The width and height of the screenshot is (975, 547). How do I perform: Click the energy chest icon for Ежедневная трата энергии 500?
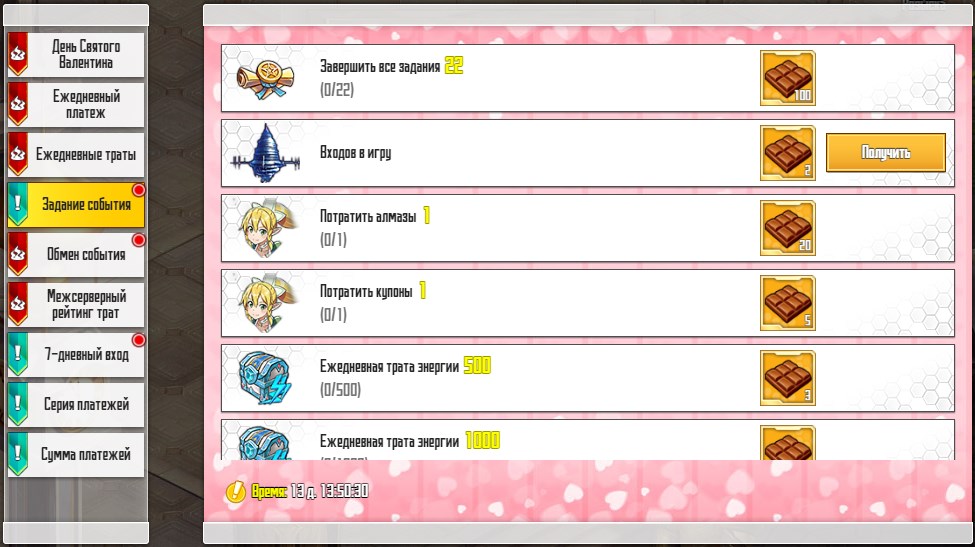[266, 378]
